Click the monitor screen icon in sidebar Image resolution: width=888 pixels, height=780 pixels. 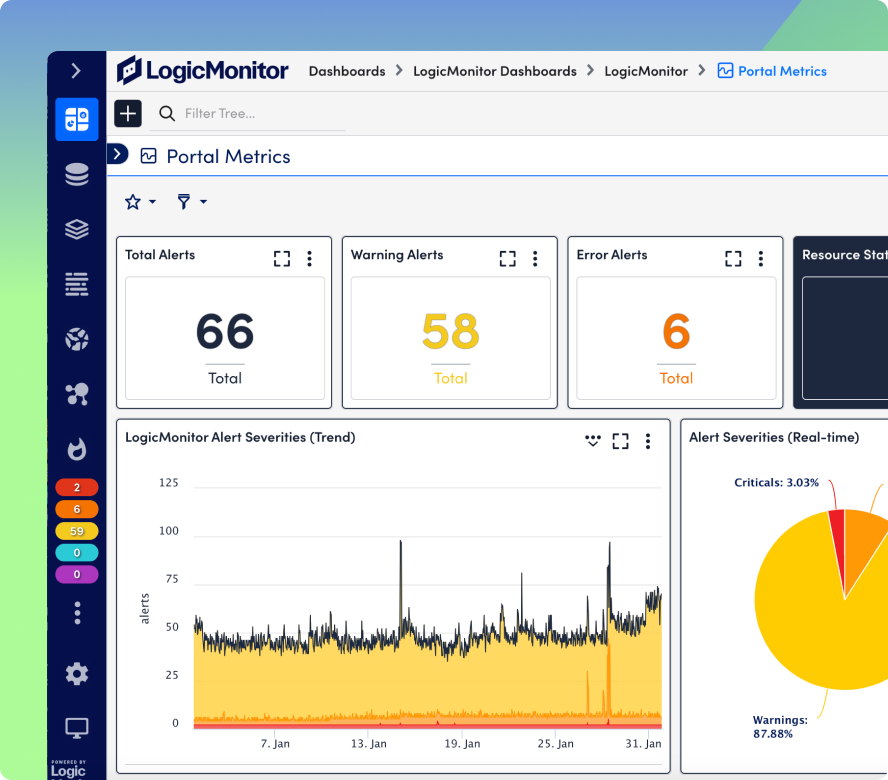(x=77, y=728)
